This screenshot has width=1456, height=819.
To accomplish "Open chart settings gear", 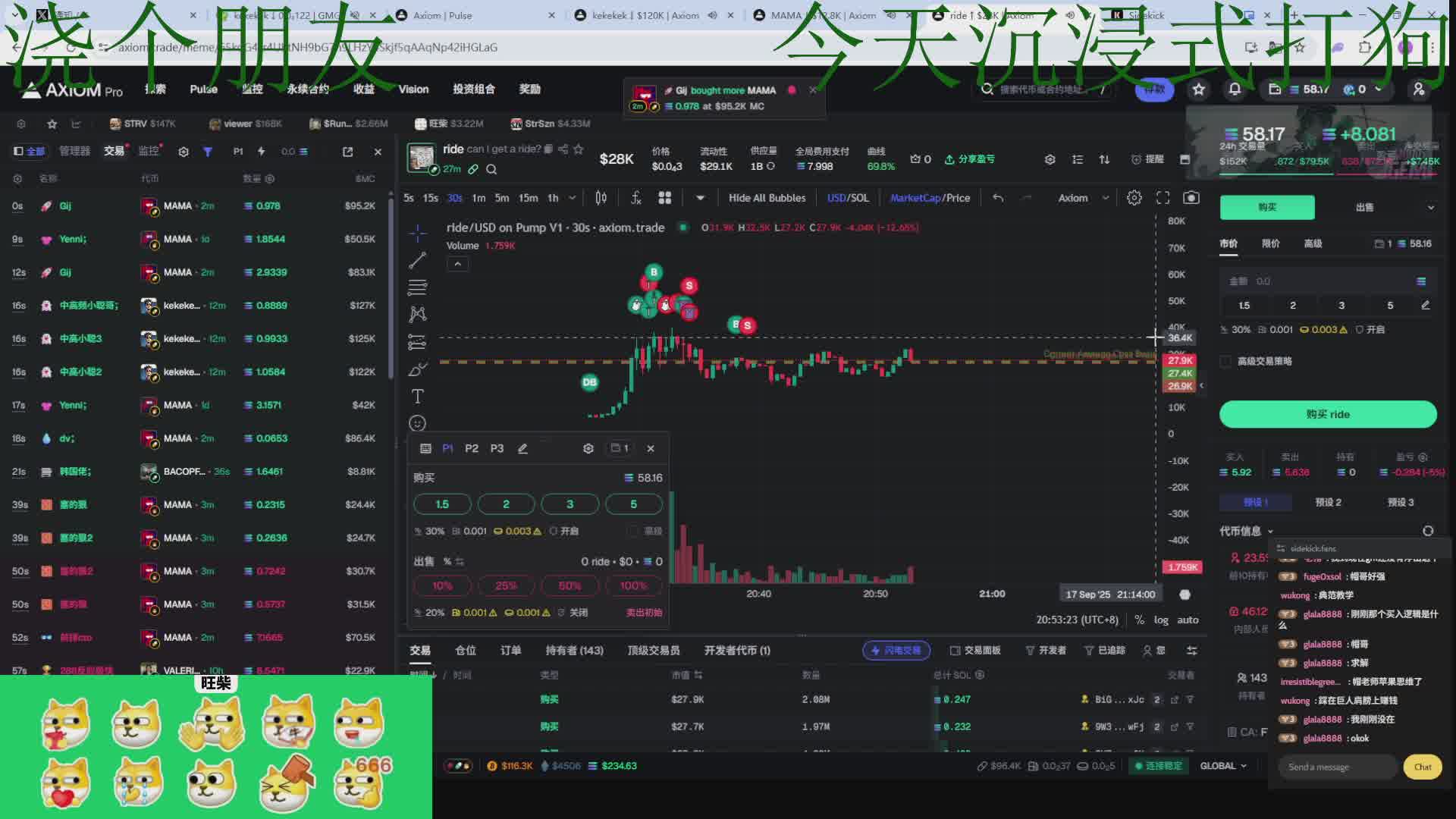I will [1134, 198].
